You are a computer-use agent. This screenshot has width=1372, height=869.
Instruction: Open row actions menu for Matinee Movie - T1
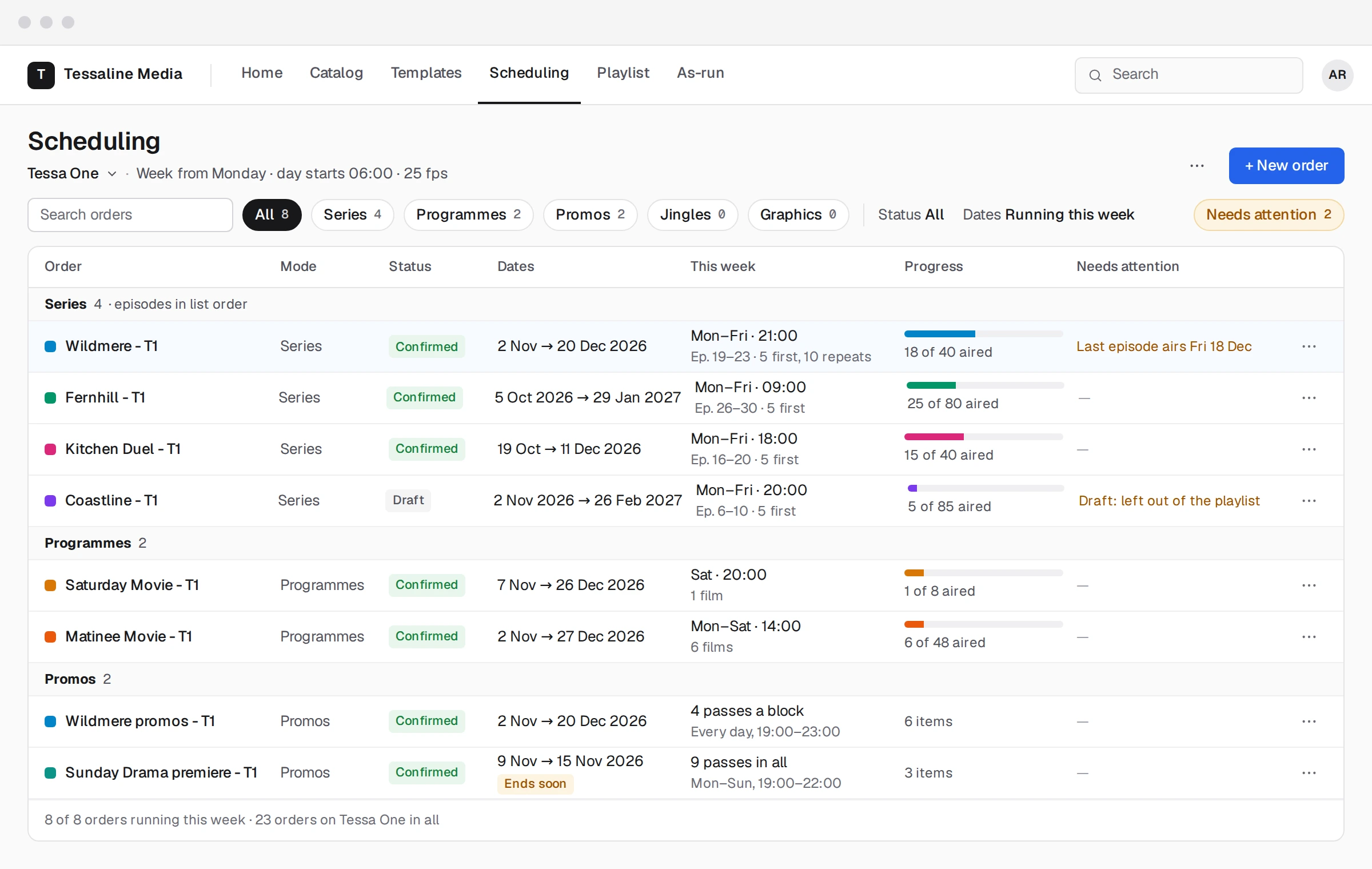[x=1309, y=637]
